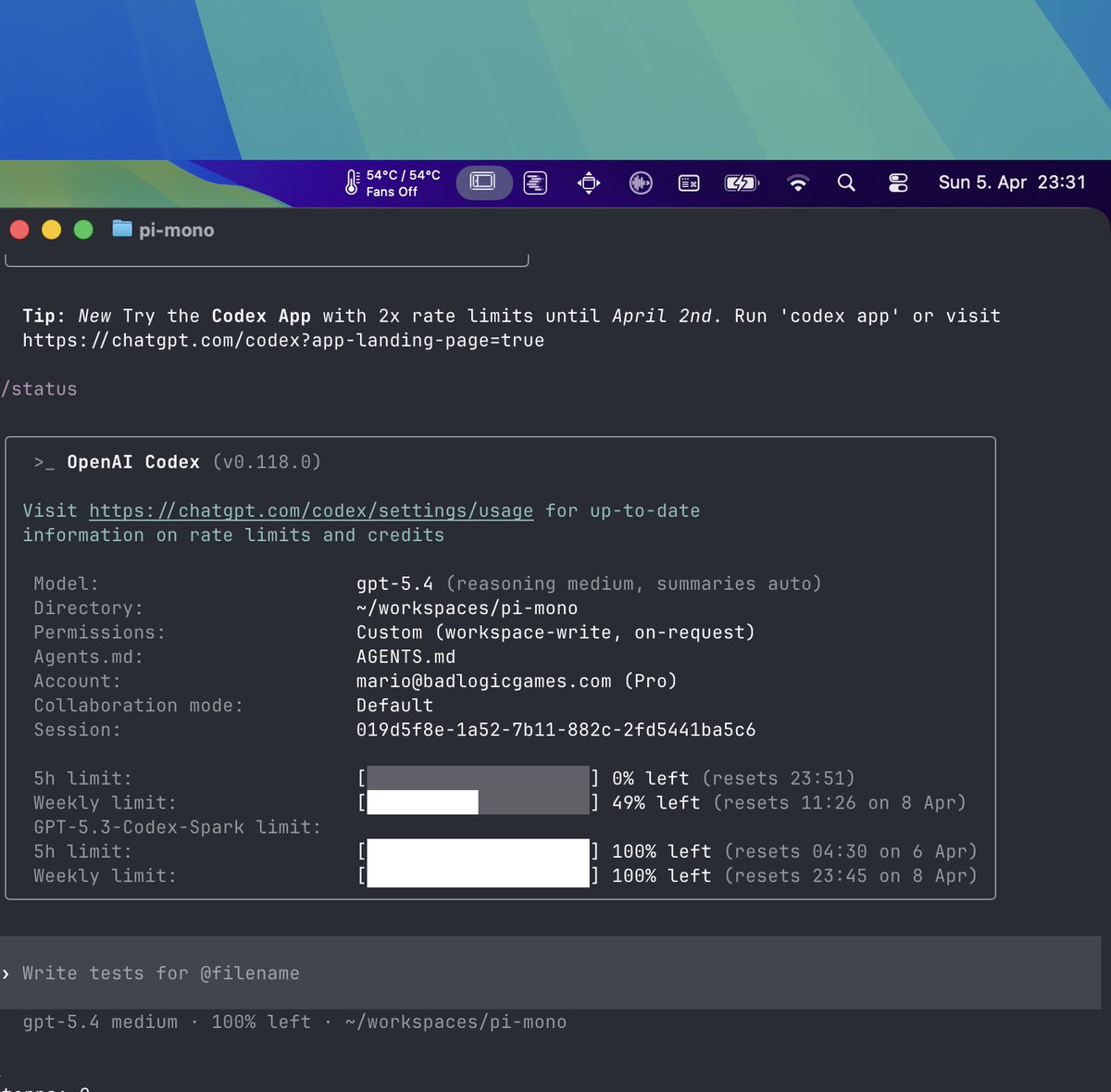Open the highlighted screen mirroring menu bar icon
Screen dimensions: 1111x1092
coord(483,182)
